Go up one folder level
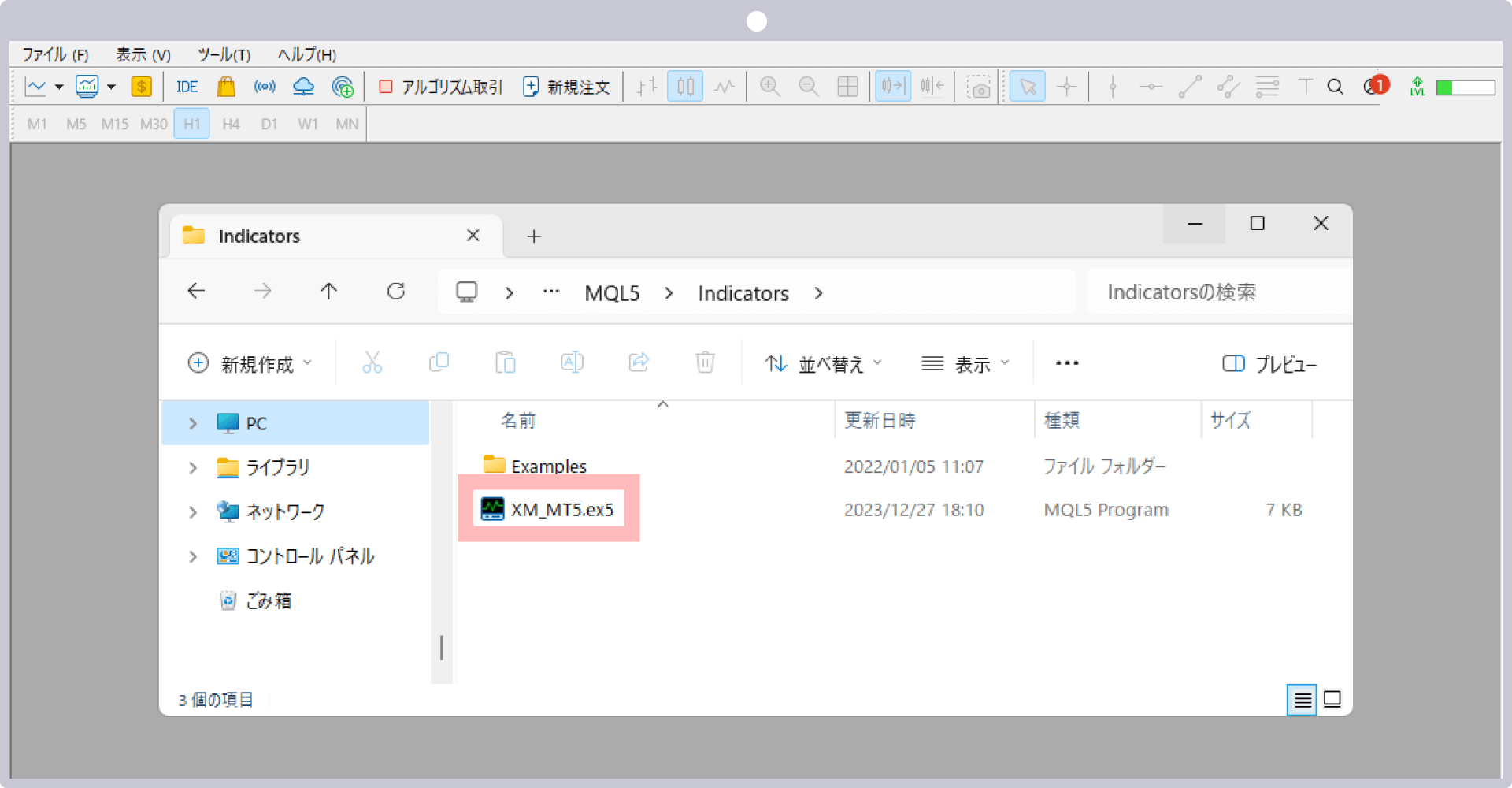 [x=329, y=292]
